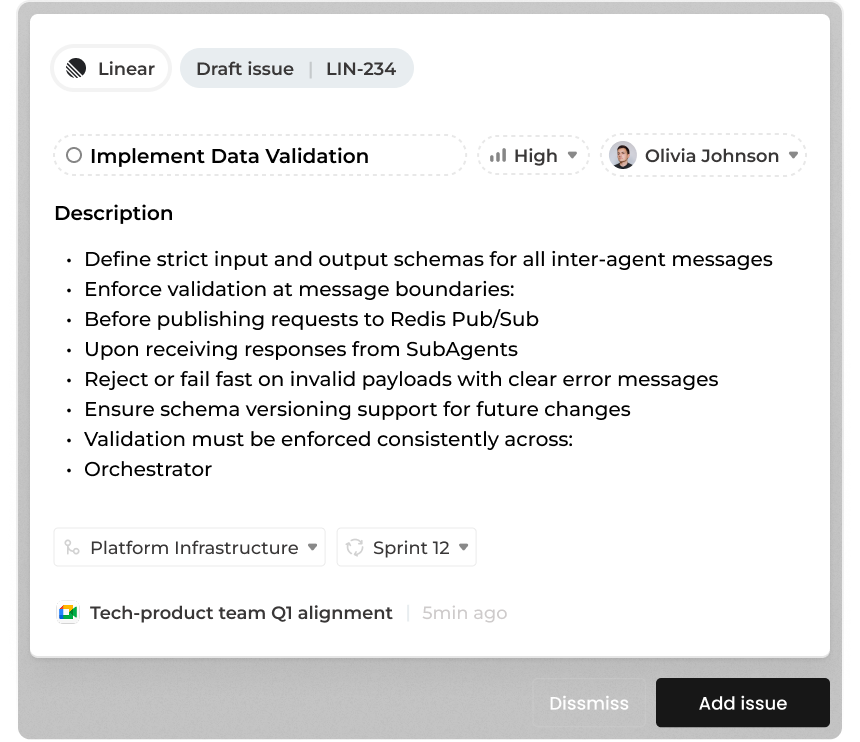This screenshot has height=742, width=860.
Task: Click the LIN-234 issue identifier
Action: click(x=361, y=69)
